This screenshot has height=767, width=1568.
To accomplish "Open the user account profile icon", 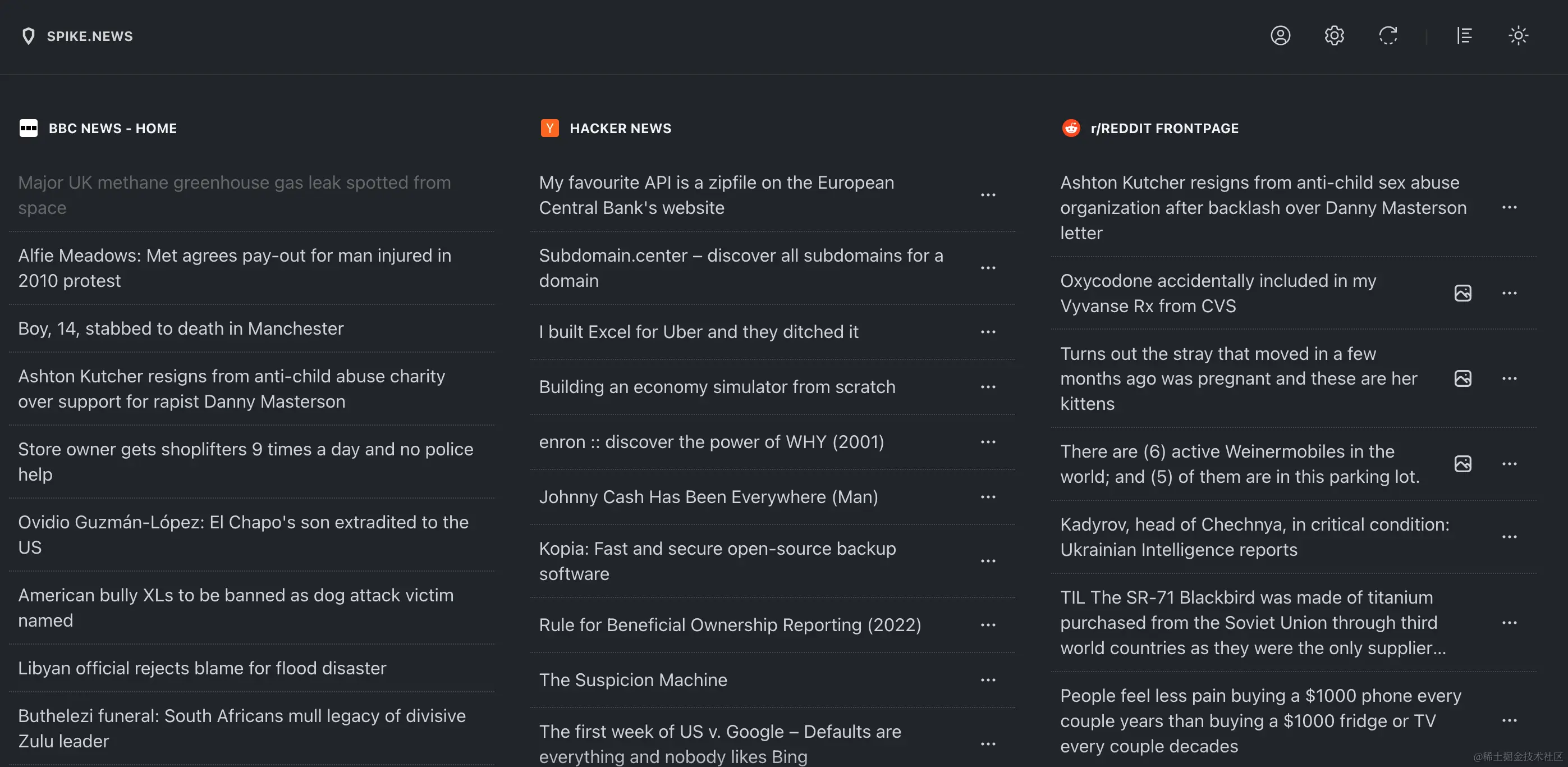I will point(1280,35).
